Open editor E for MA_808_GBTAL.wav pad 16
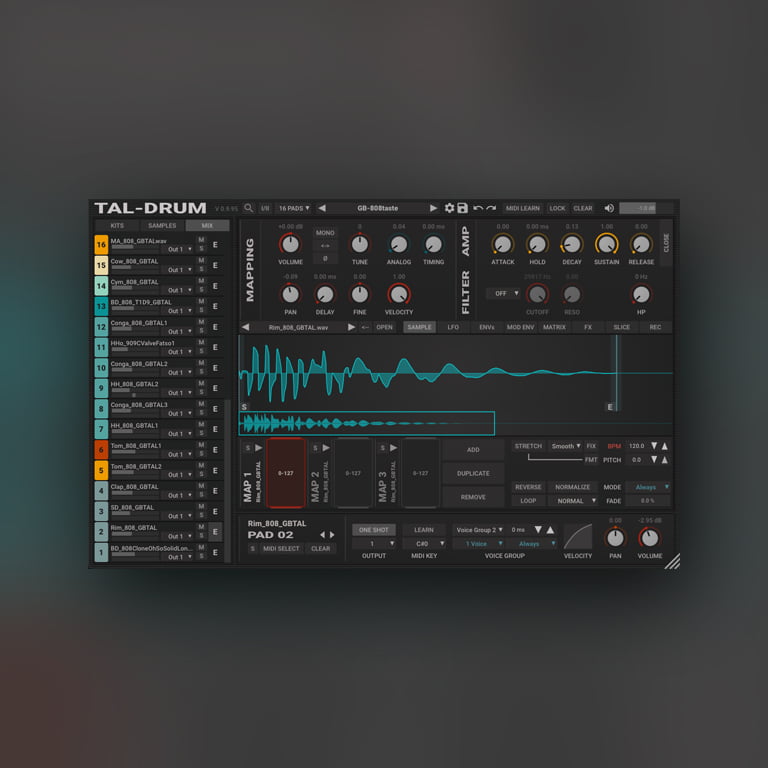Viewport: 768px width, 768px height. point(215,245)
